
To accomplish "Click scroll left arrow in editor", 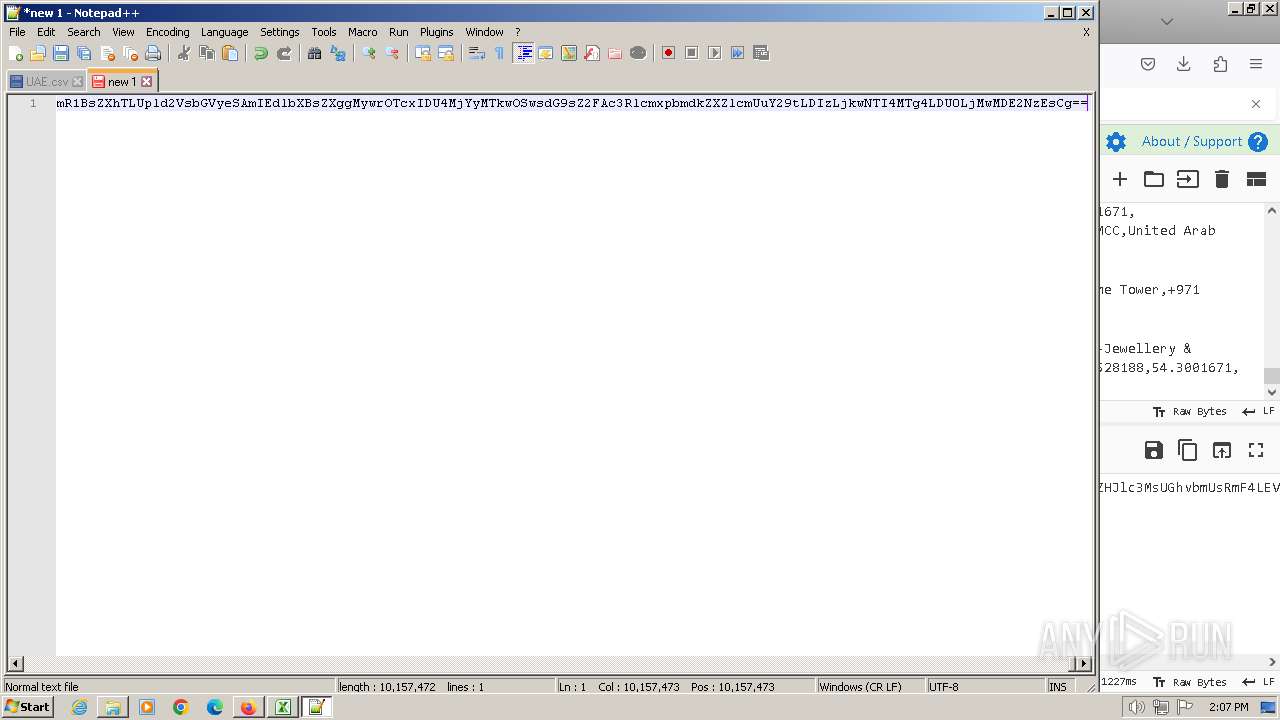I will (x=15, y=663).
